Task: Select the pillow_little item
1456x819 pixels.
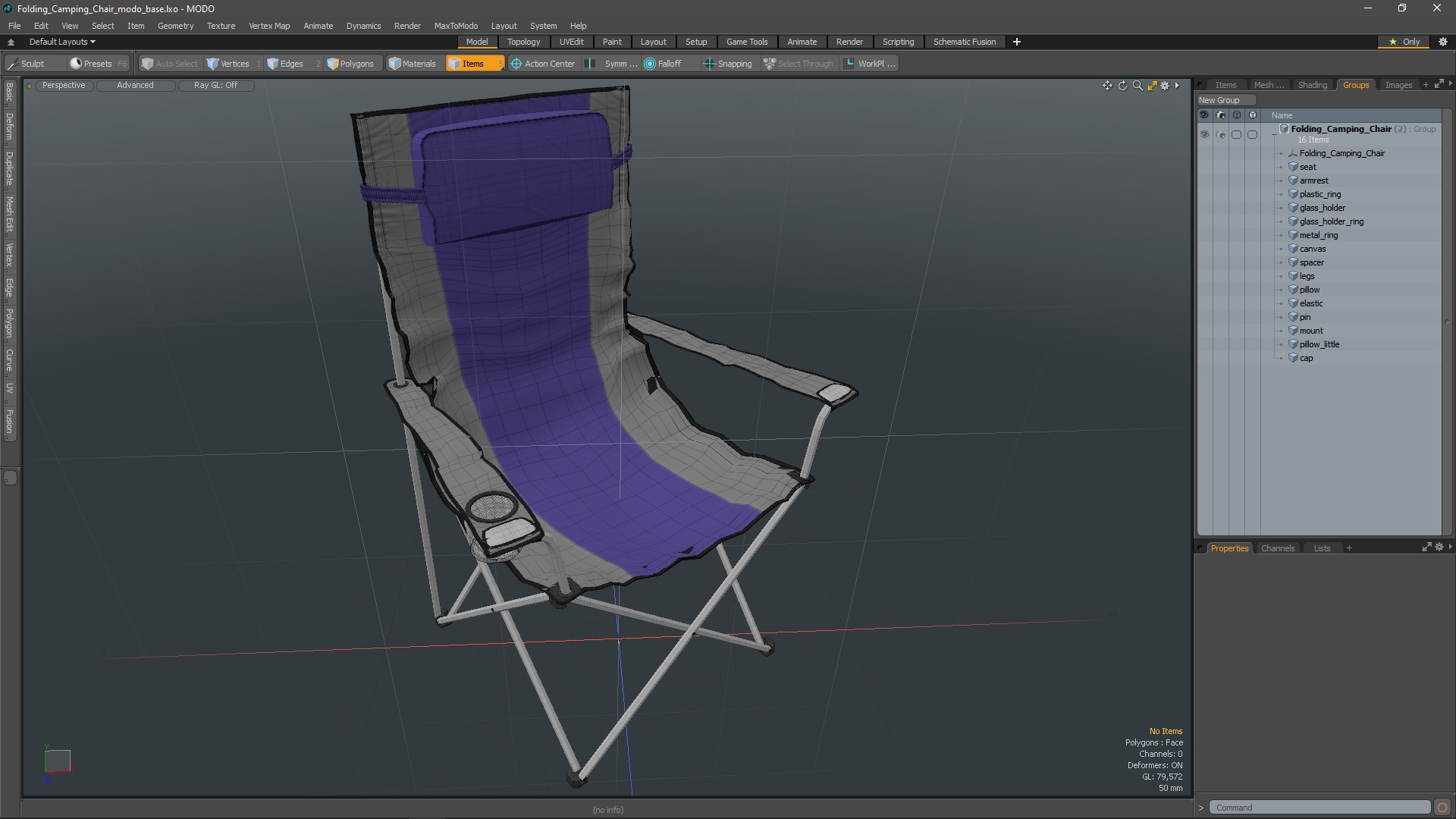Action: coord(1319,344)
